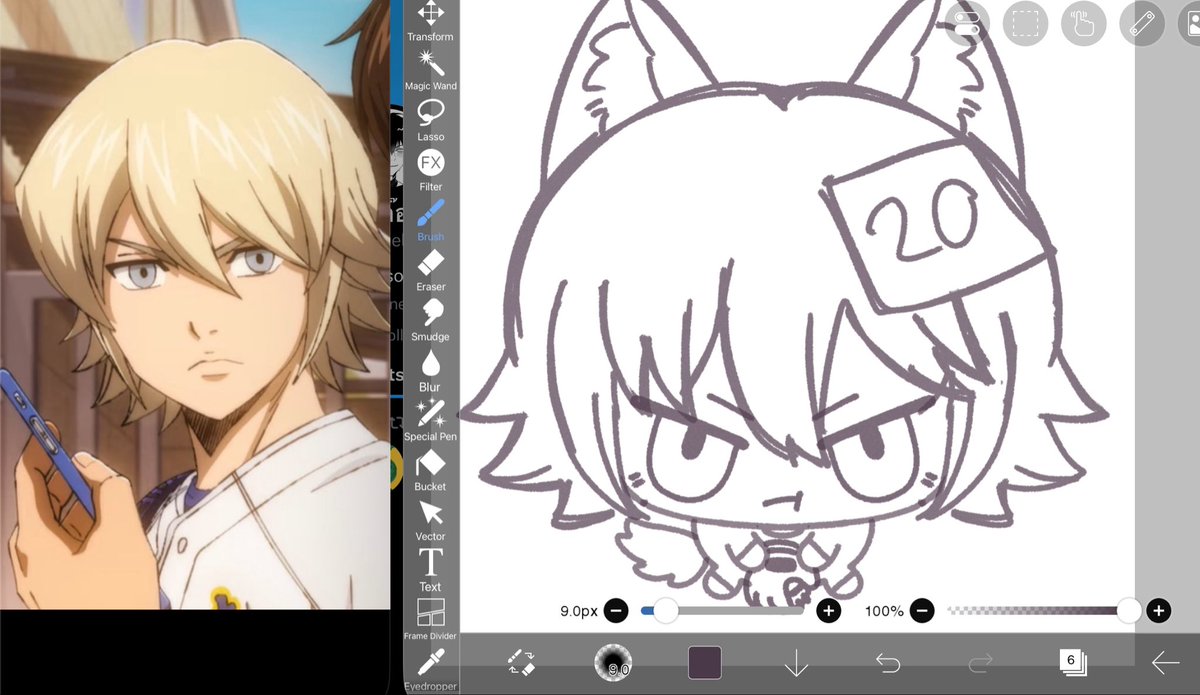Viewport: 1200px width, 695px height.
Task: Click the opacity slider handle
Action: click(1129, 610)
